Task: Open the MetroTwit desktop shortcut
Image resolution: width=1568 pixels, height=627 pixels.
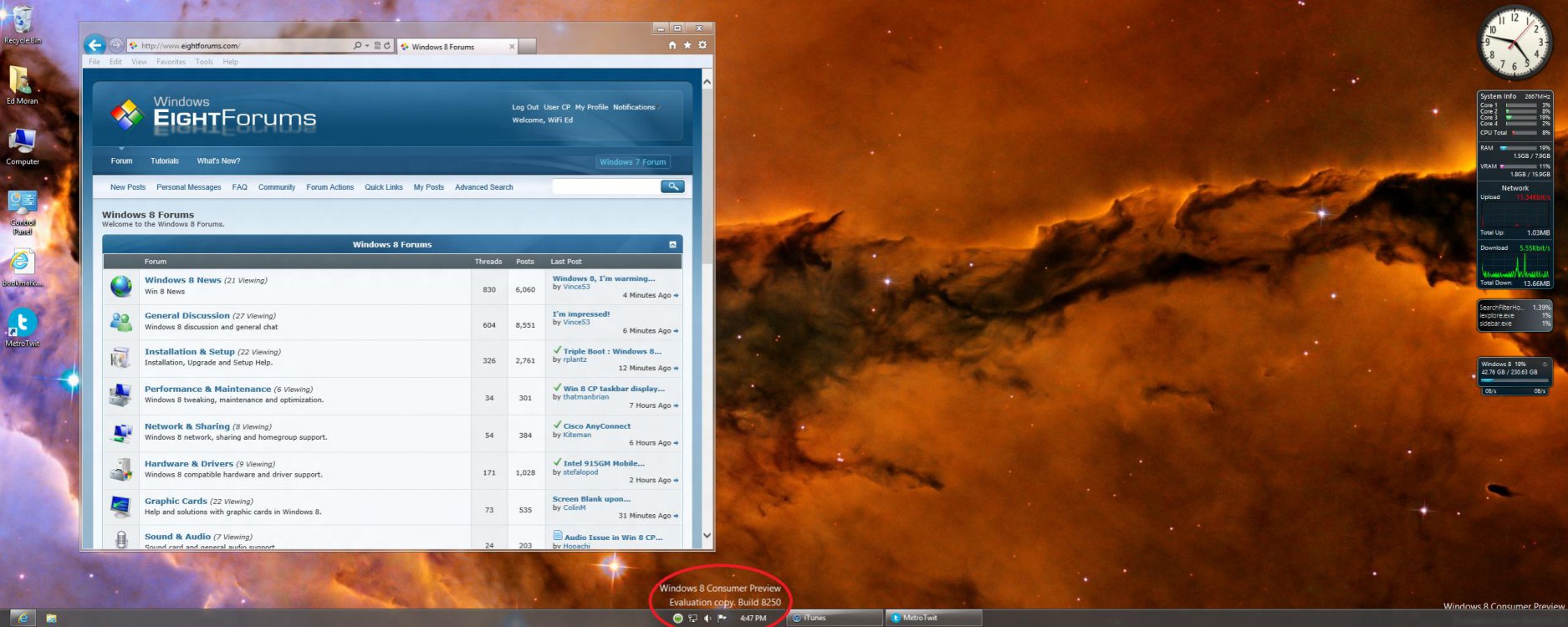Action: point(22,326)
